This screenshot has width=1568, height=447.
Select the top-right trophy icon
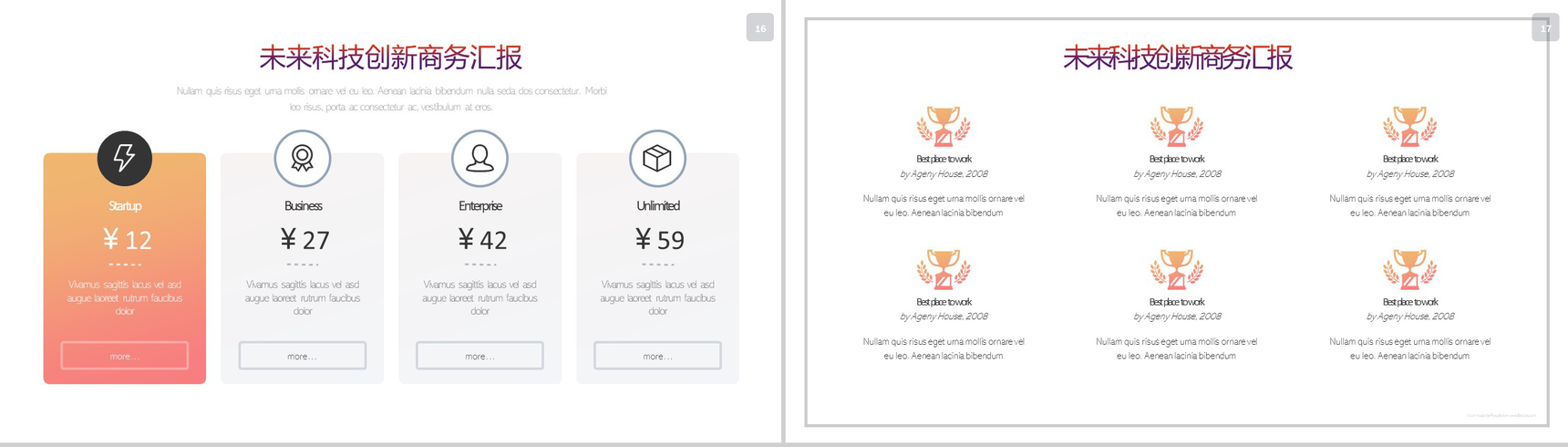[1409, 127]
